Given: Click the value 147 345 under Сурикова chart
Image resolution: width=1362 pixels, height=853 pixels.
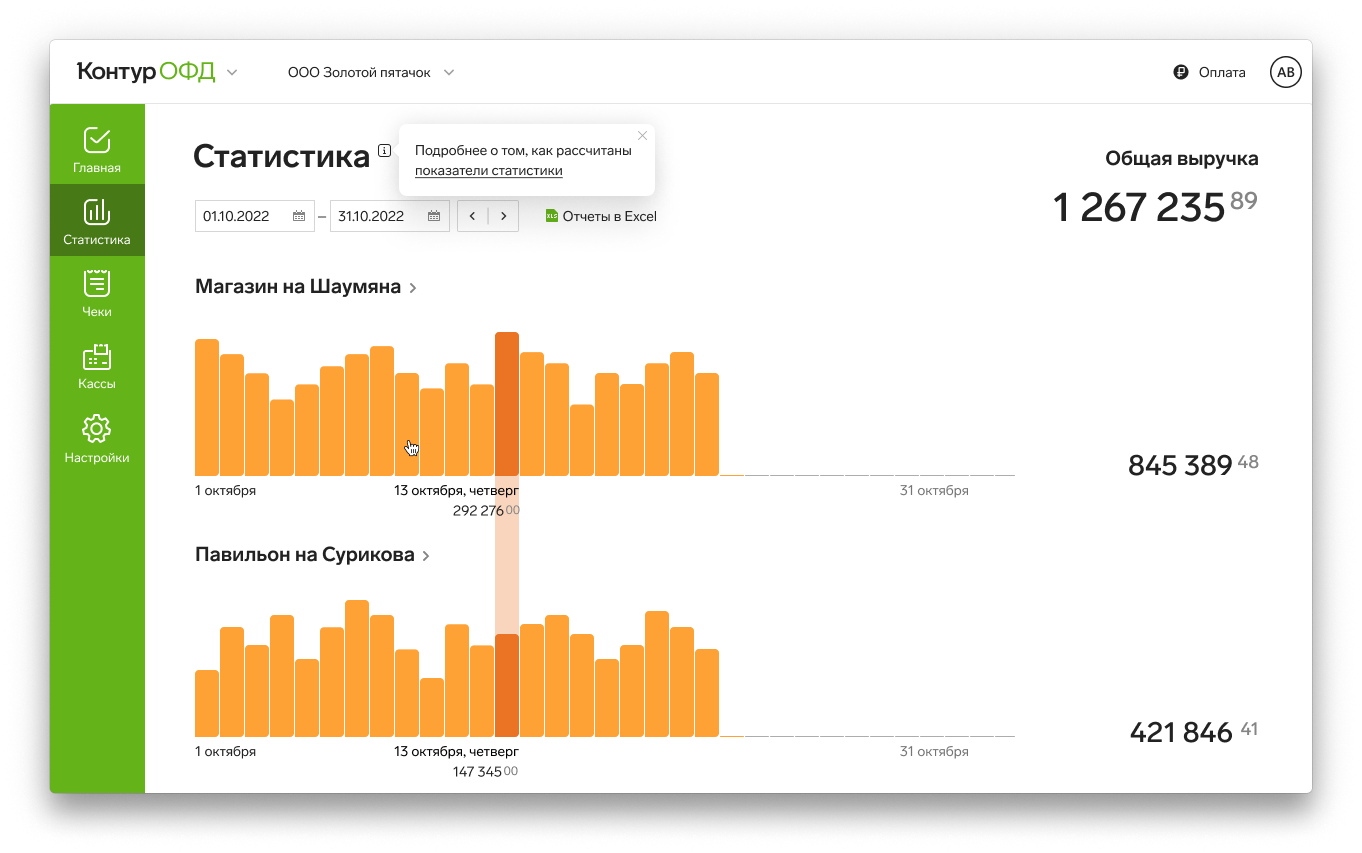Looking at the screenshot, I should coord(485,772).
